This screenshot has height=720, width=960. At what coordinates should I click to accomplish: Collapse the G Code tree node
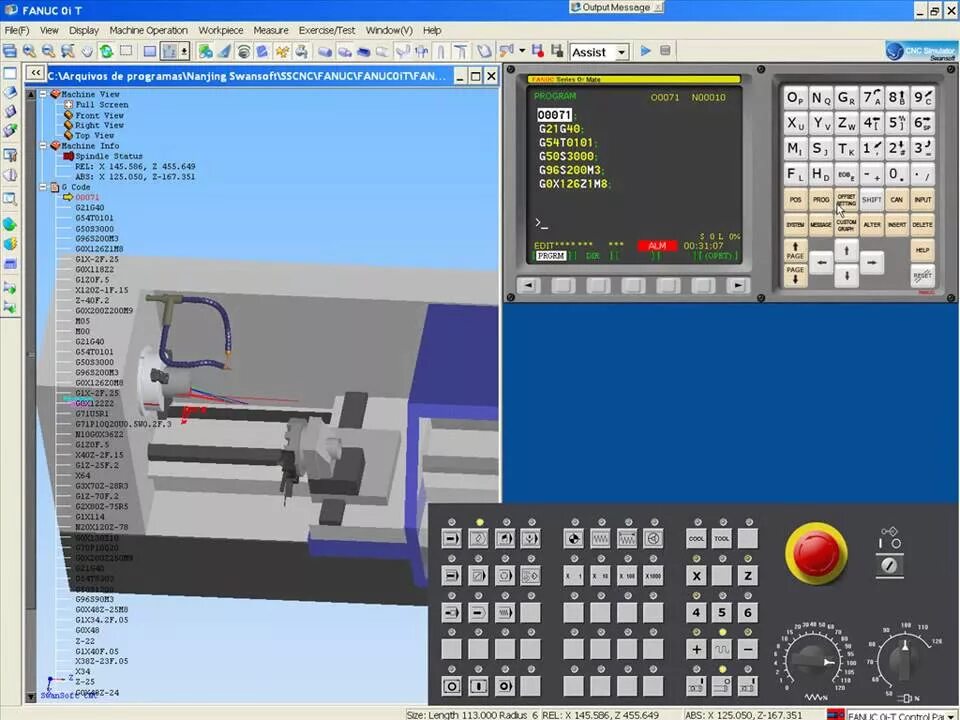pos(43,187)
